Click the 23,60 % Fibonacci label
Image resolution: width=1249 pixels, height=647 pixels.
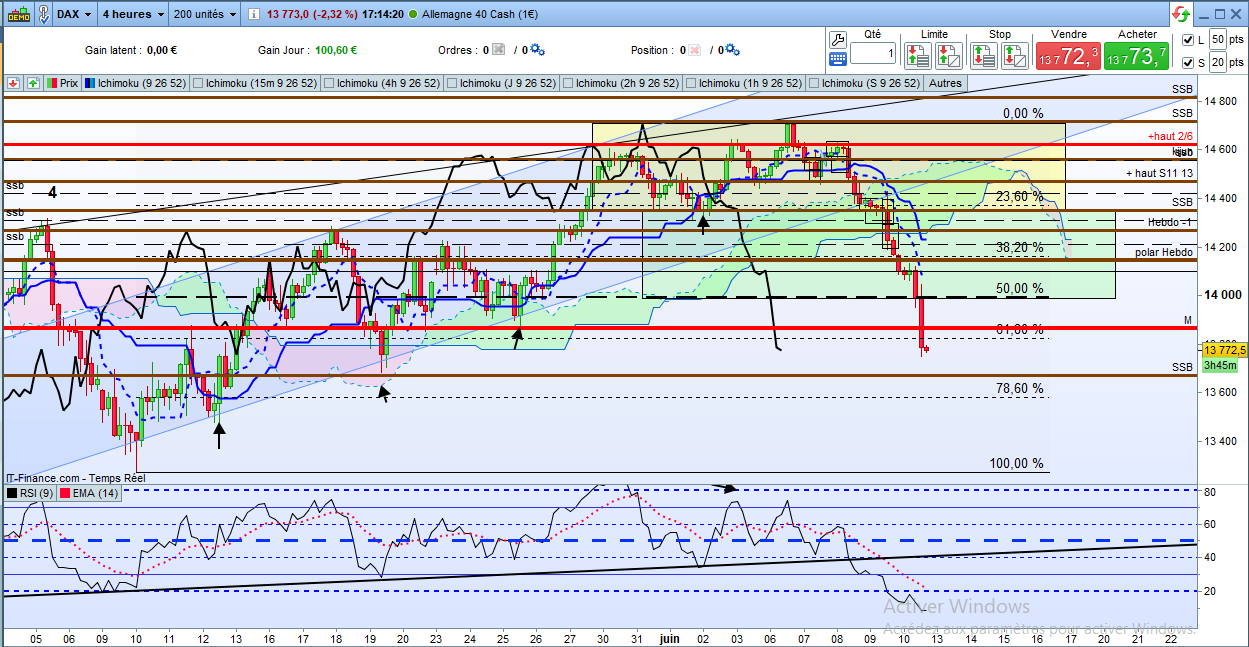(1020, 196)
